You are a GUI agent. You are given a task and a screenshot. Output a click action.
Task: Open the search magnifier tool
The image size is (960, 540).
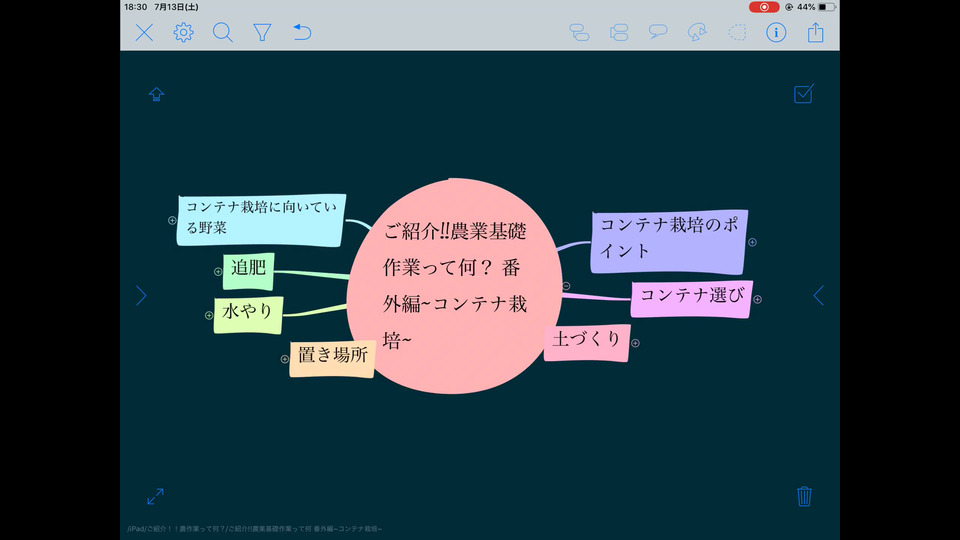point(222,32)
